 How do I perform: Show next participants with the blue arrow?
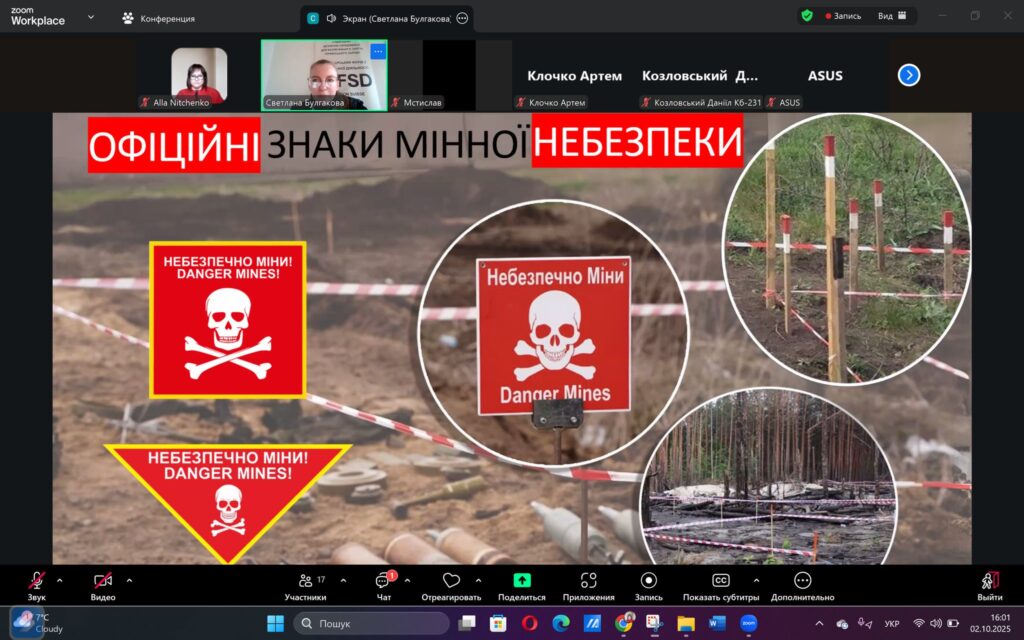(x=908, y=75)
